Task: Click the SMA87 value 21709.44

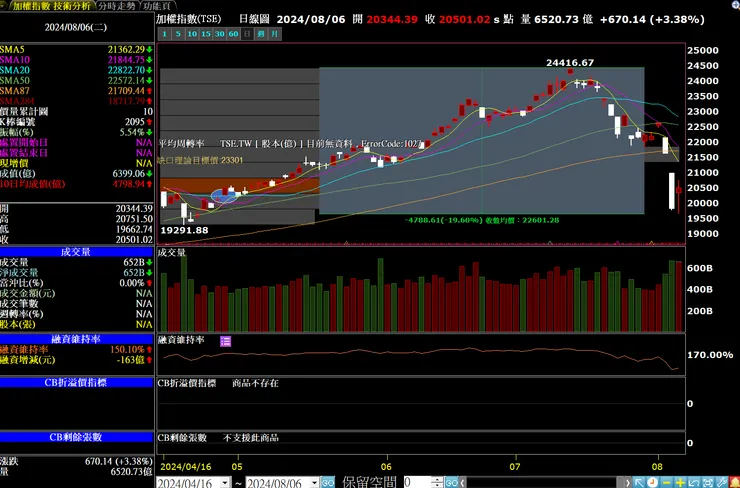Action: tap(126, 91)
